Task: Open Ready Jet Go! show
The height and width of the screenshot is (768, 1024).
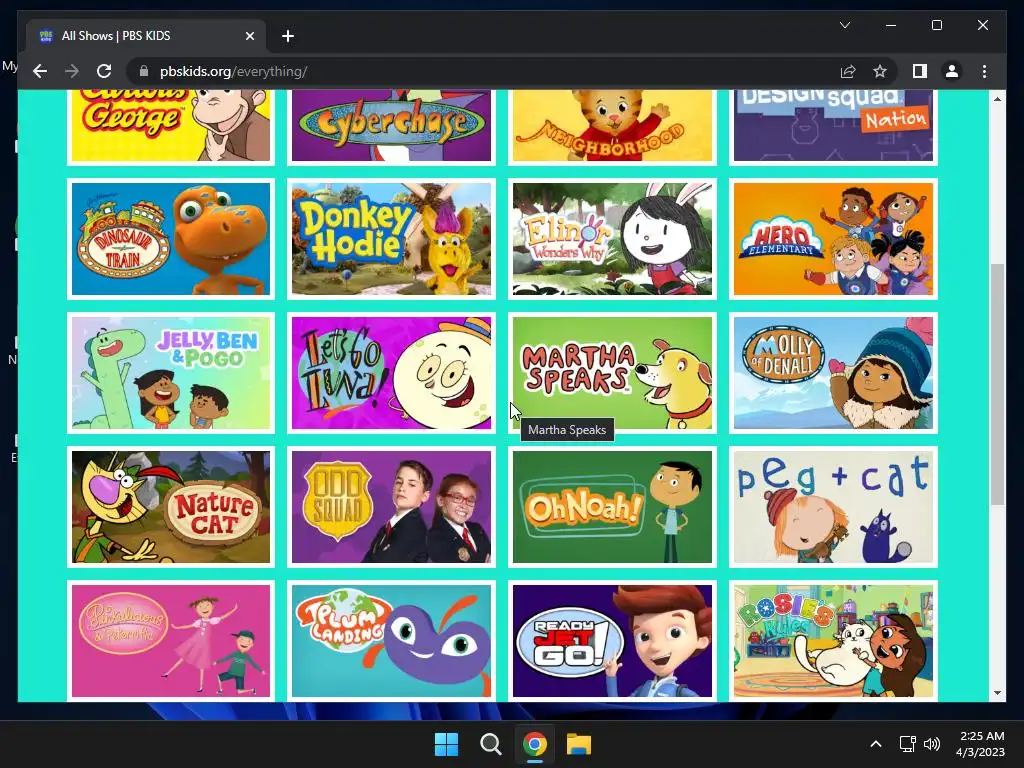Action: pyautogui.click(x=612, y=641)
